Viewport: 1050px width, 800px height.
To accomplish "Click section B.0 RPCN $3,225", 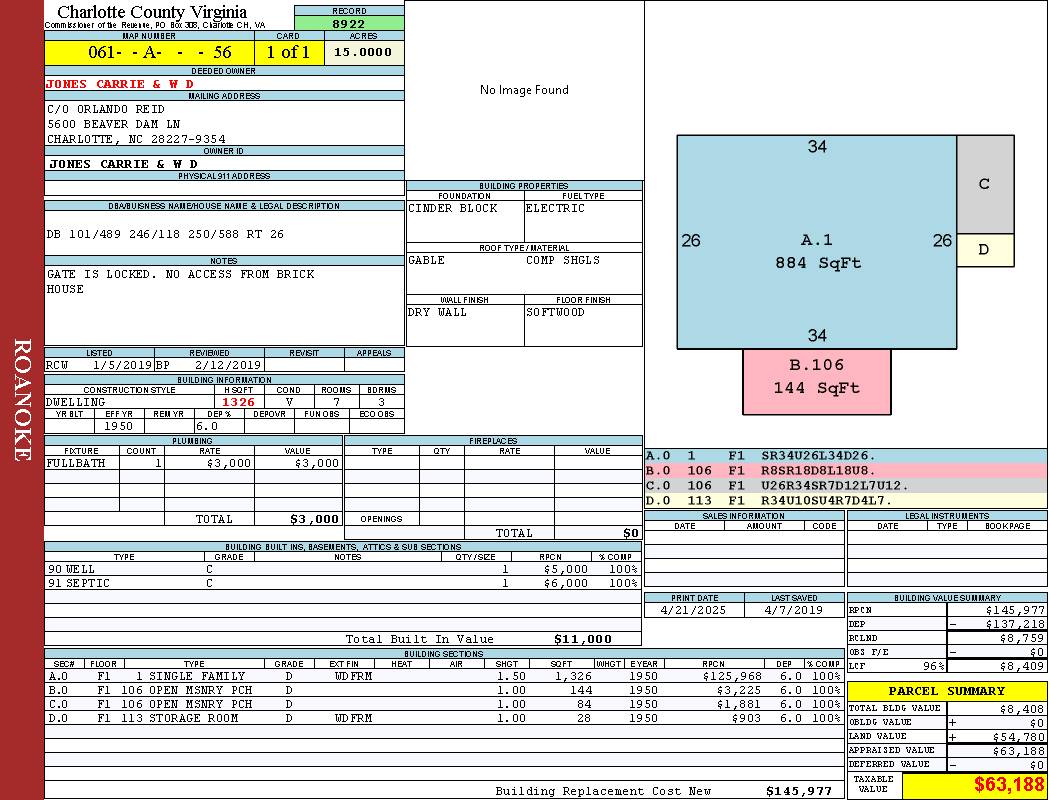I will click(x=739, y=691).
